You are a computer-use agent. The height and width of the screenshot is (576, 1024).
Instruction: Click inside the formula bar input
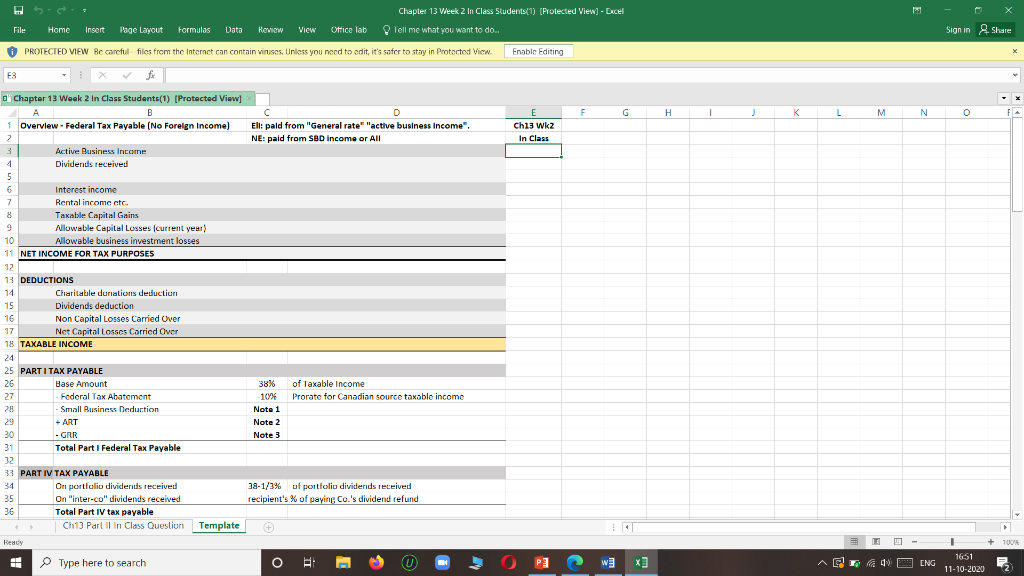[x=586, y=76]
